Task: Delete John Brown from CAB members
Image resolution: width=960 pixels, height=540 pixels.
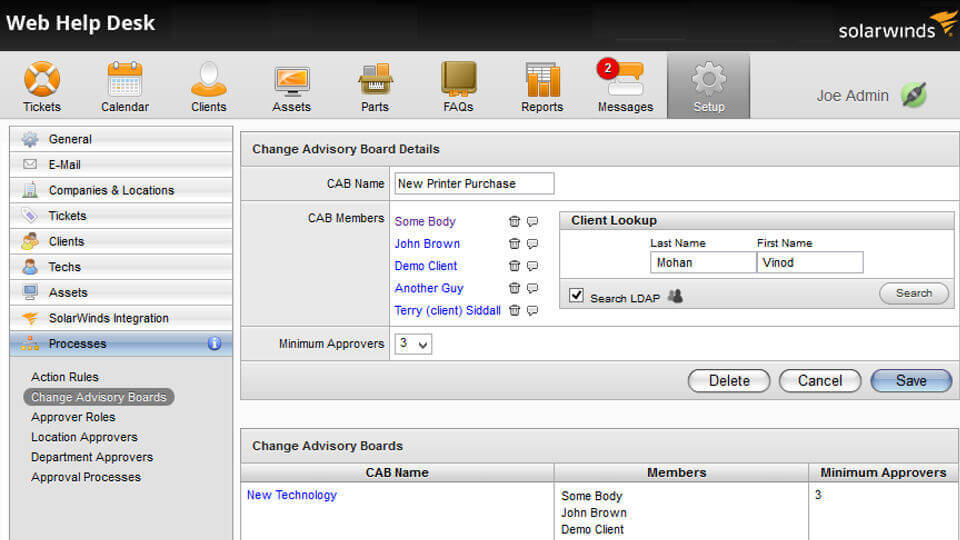Action: (x=514, y=244)
